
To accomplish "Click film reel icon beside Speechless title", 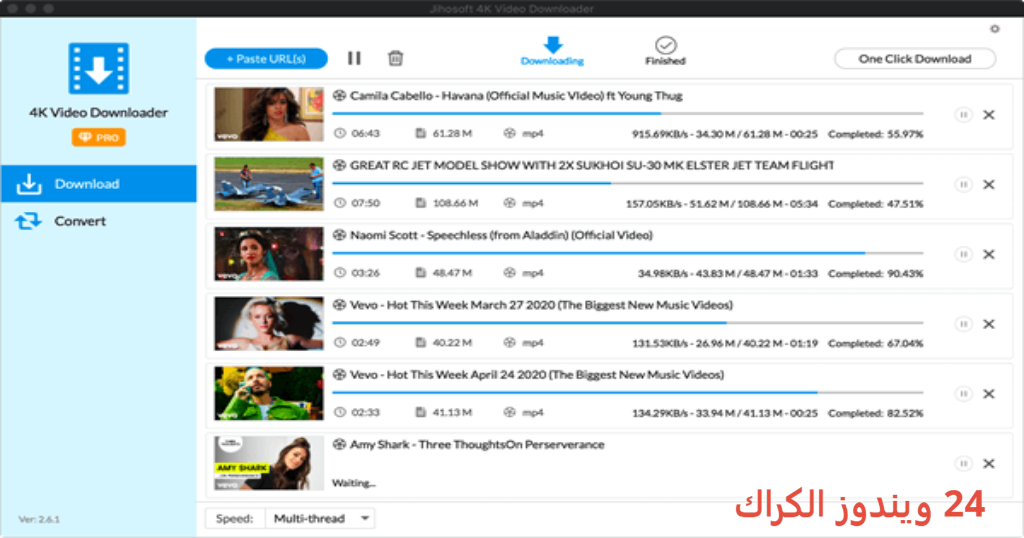I will point(339,236).
